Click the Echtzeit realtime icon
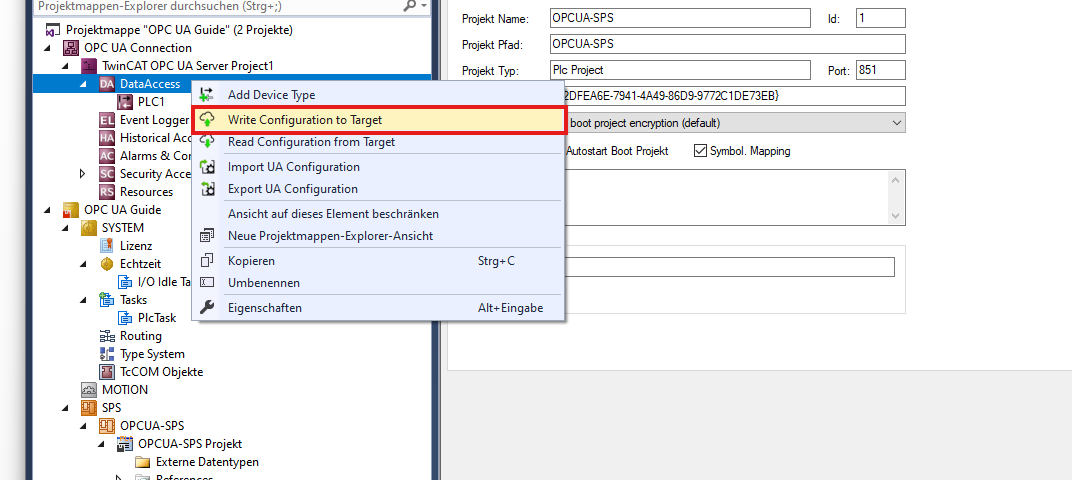This screenshot has height=480, width=1072. [x=107, y=264]
